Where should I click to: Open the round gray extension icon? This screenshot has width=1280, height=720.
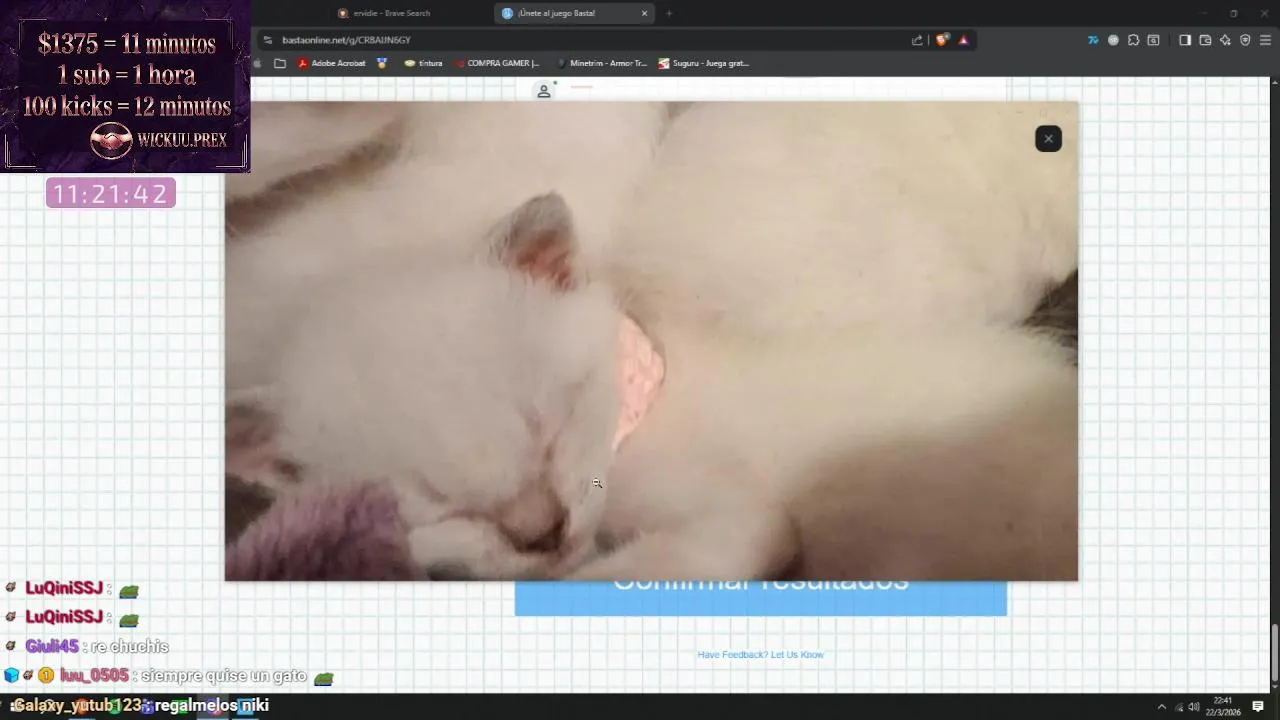click(x=1113, y=40)
